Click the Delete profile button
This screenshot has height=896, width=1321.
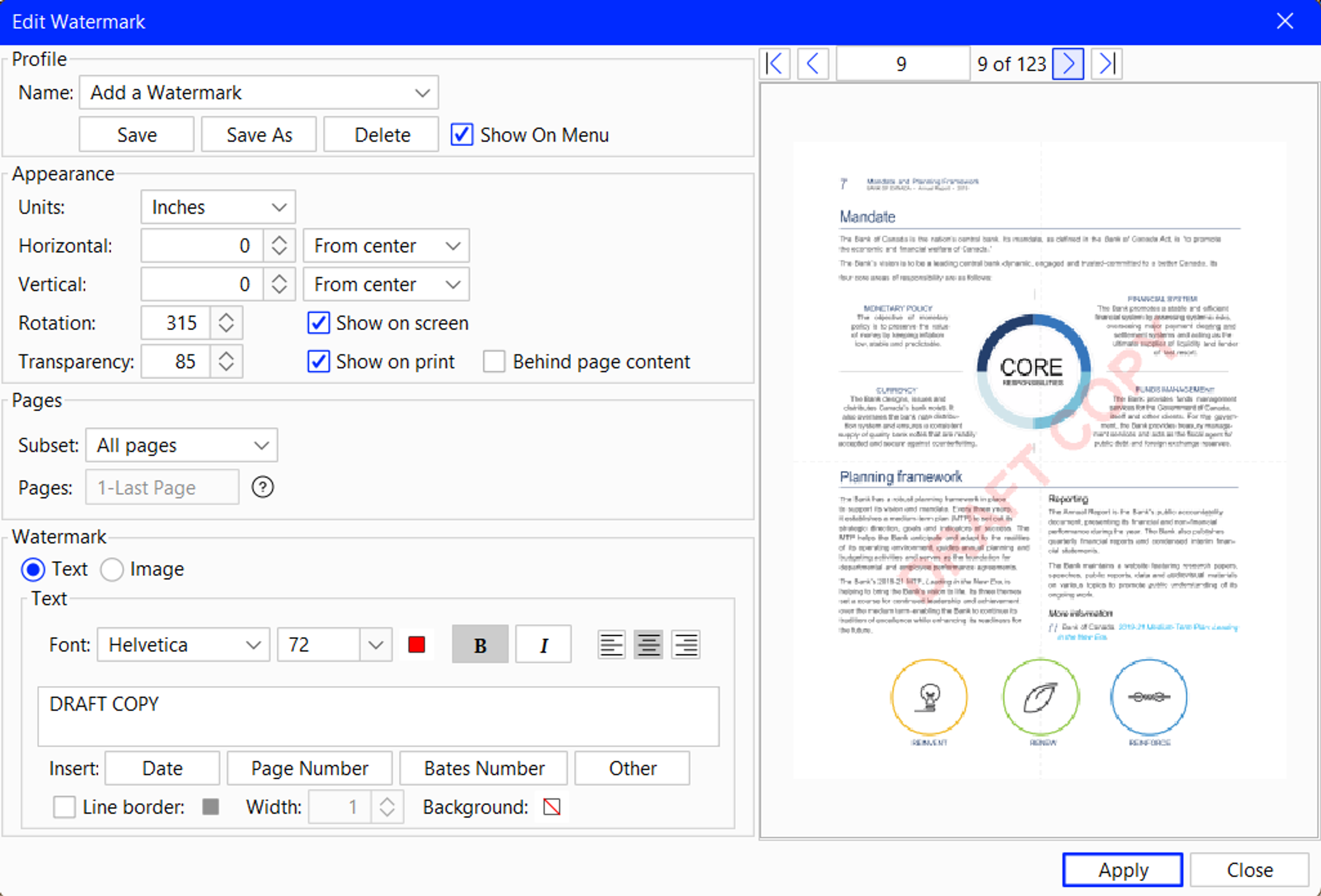click(381, 133)
